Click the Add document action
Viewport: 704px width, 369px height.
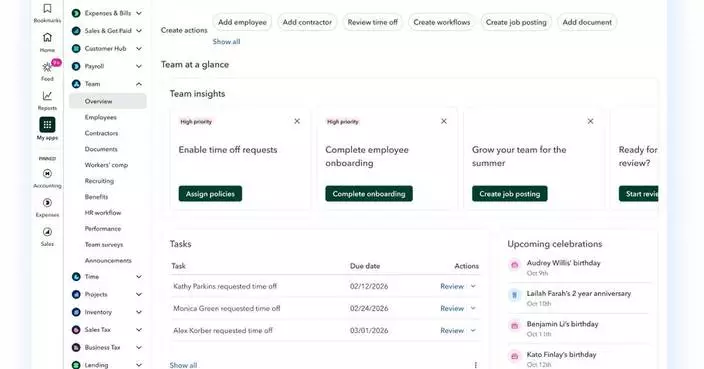click(x=587, y=22)
